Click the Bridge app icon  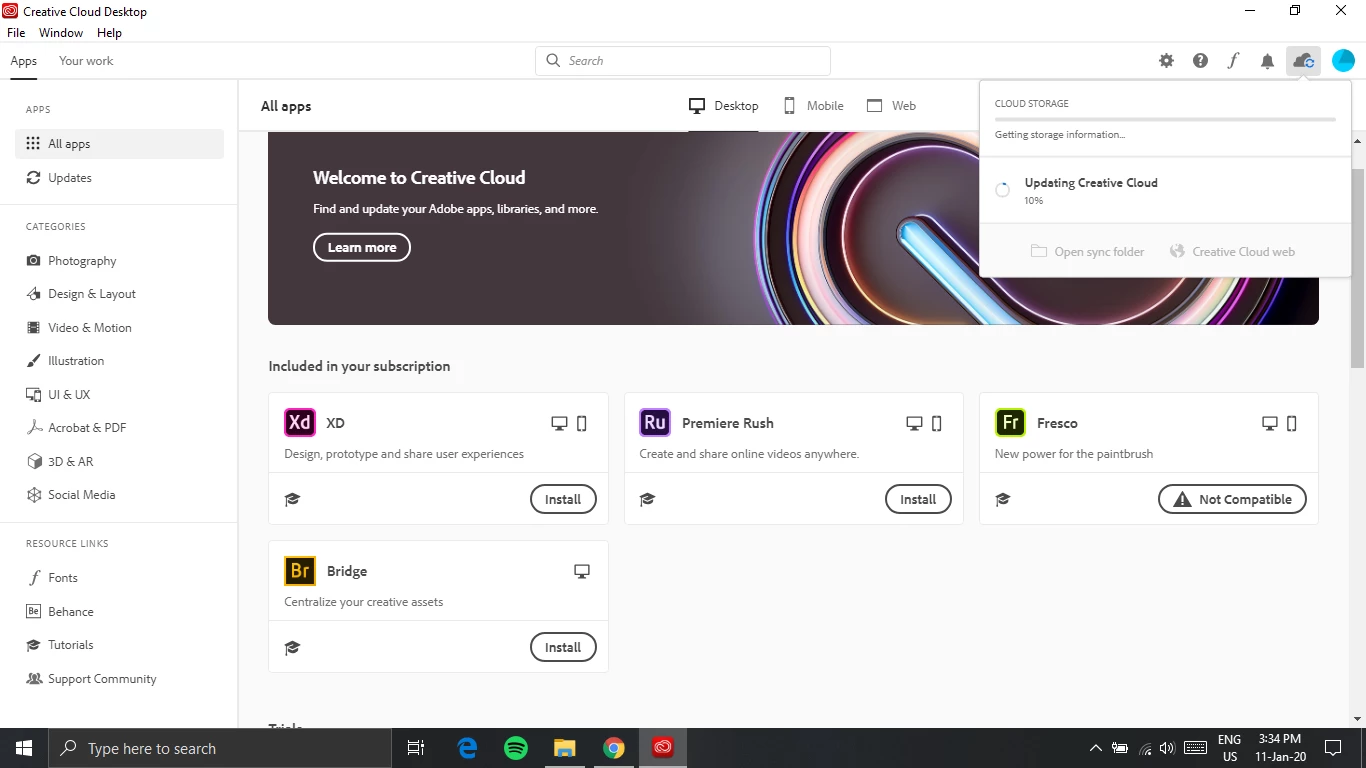(x=300, y=570)
